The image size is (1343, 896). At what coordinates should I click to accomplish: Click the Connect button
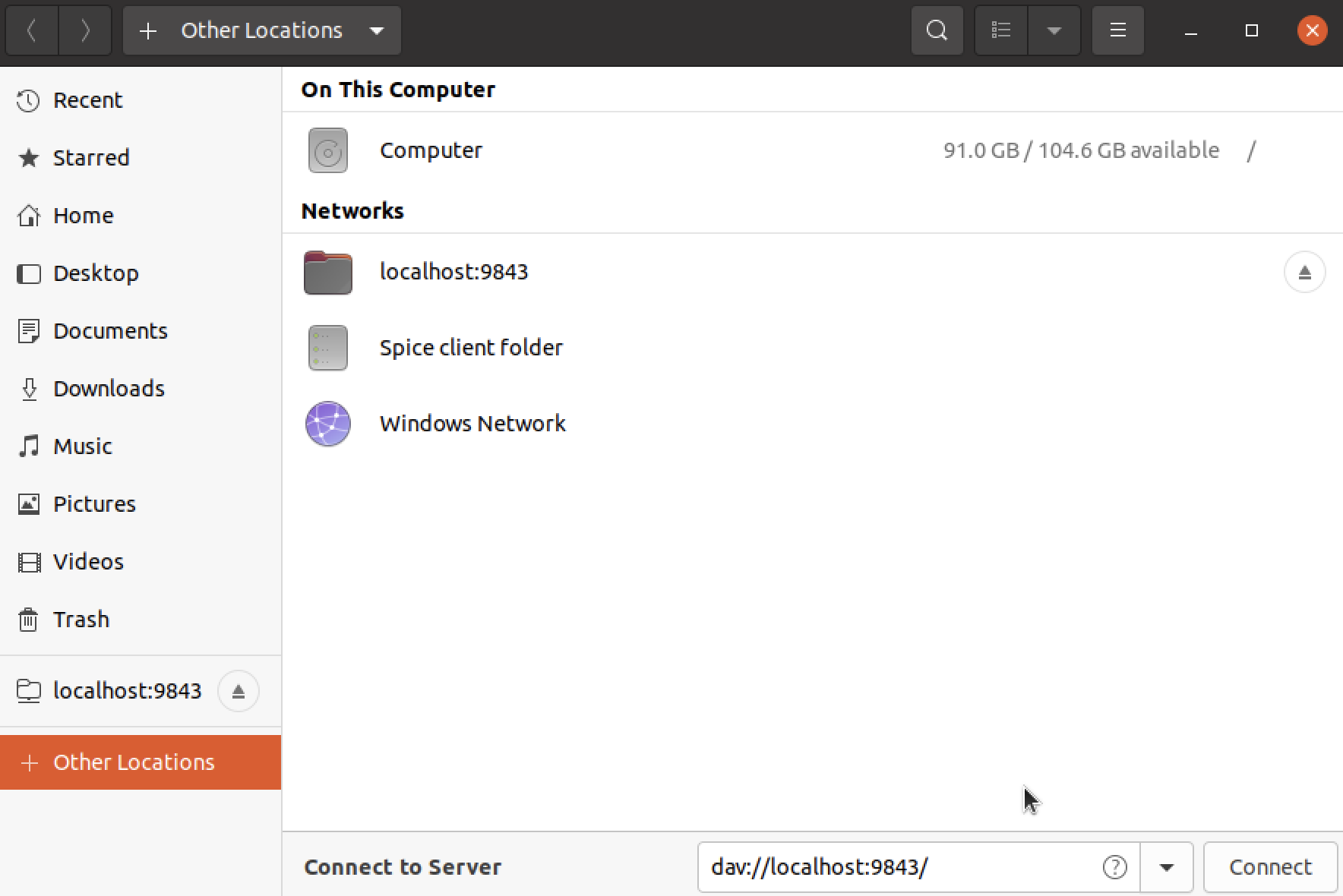pyautogui.click(x=1271, y=867)
